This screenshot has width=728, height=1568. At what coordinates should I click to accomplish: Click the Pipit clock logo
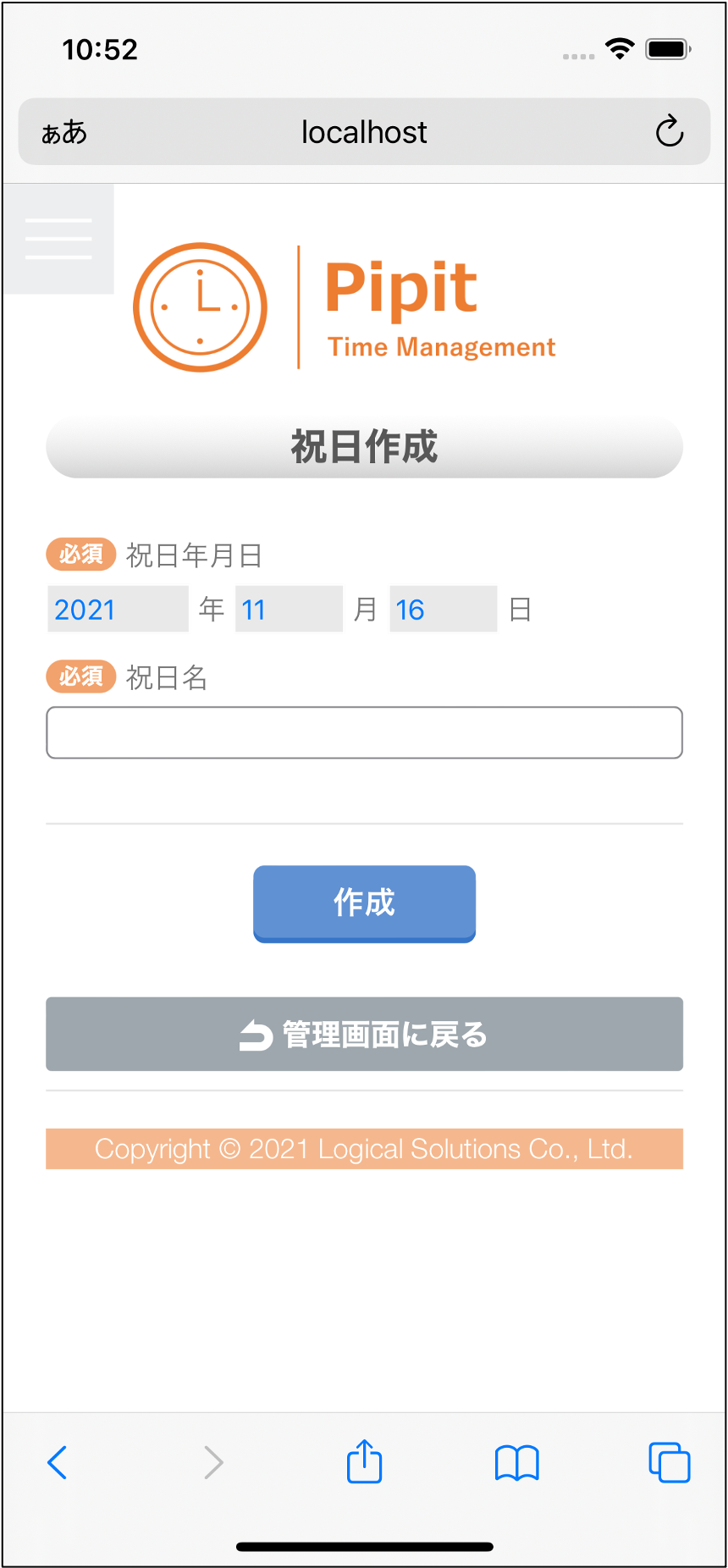pyautogui.click(x=201, y=307)
